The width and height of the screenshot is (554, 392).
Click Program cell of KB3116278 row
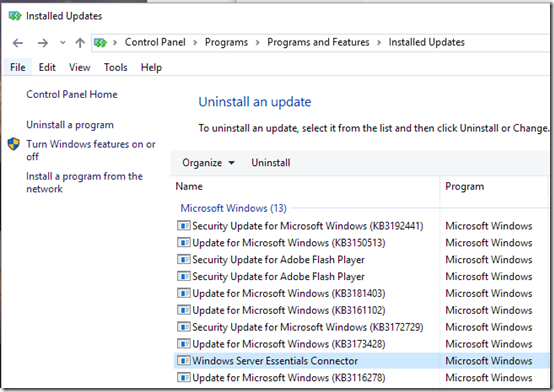click(x=489, y=378)
